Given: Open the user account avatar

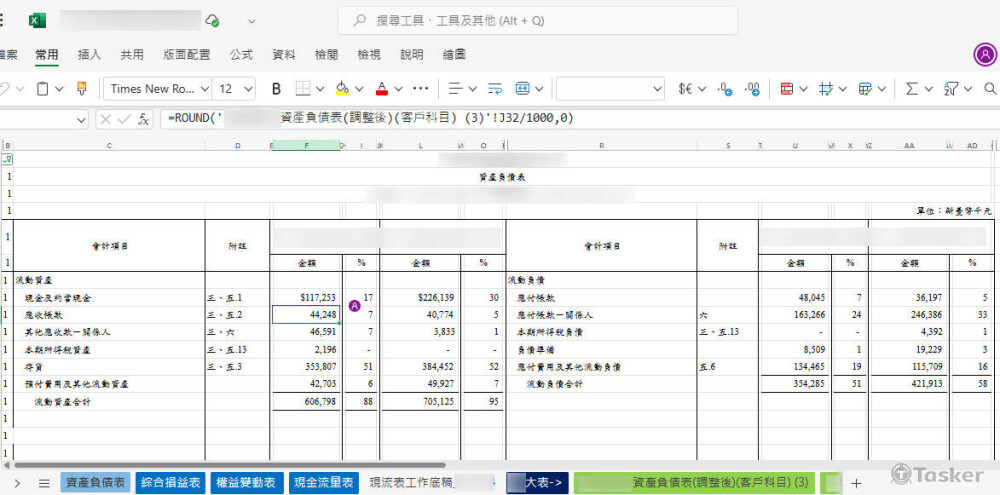Looking at the screenshot, I should coord(985,55).
